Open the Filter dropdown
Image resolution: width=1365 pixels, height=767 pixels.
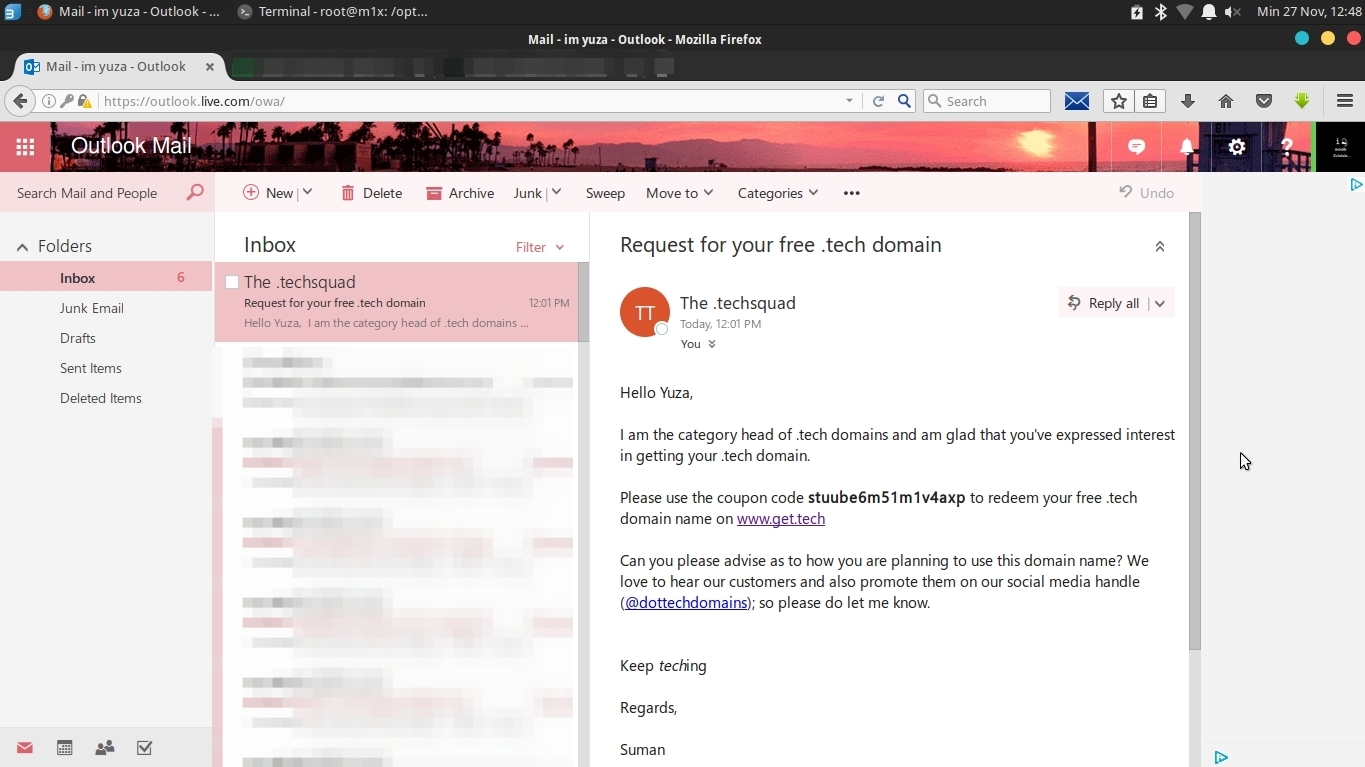tap(540, 247)
